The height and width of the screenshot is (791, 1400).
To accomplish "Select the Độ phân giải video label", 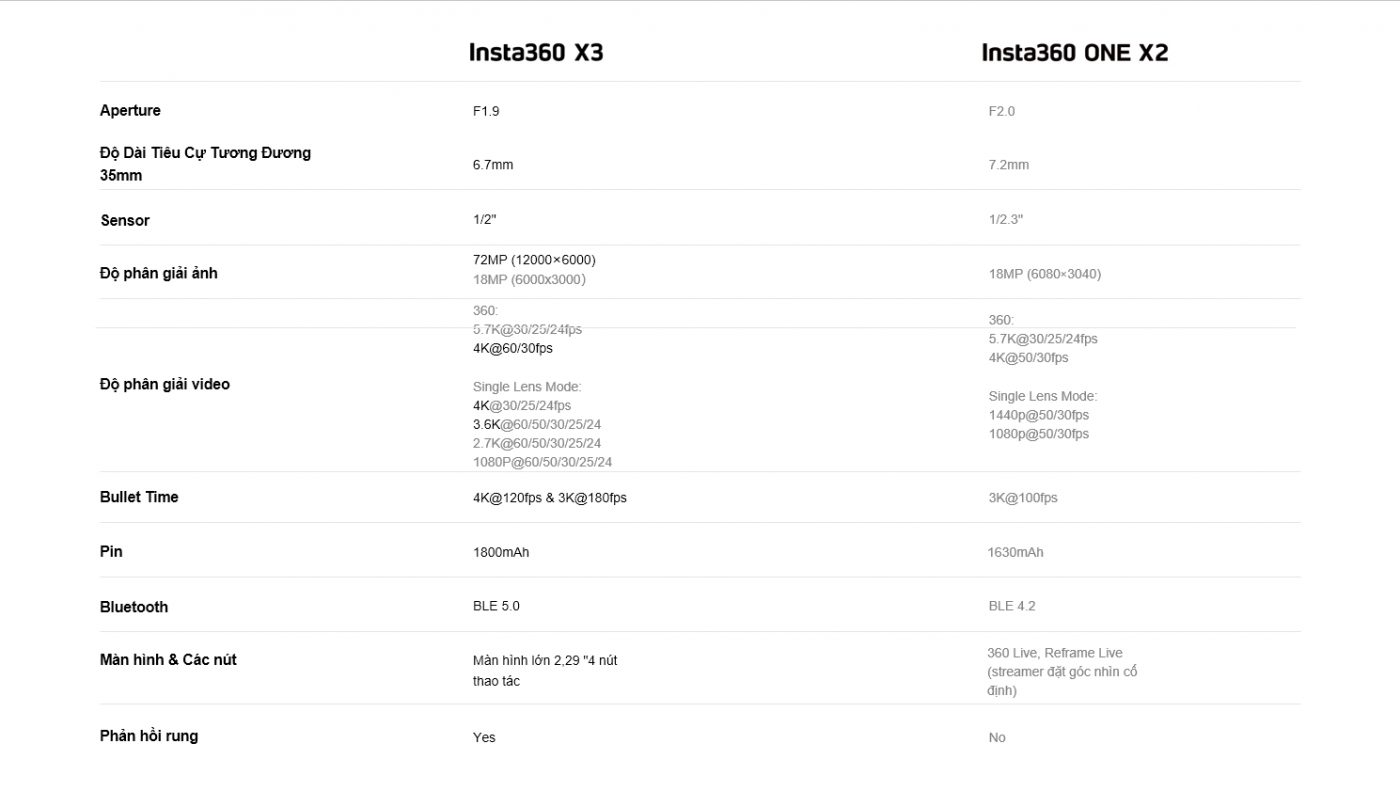I will pyautogui.click(x=164, y=384).
